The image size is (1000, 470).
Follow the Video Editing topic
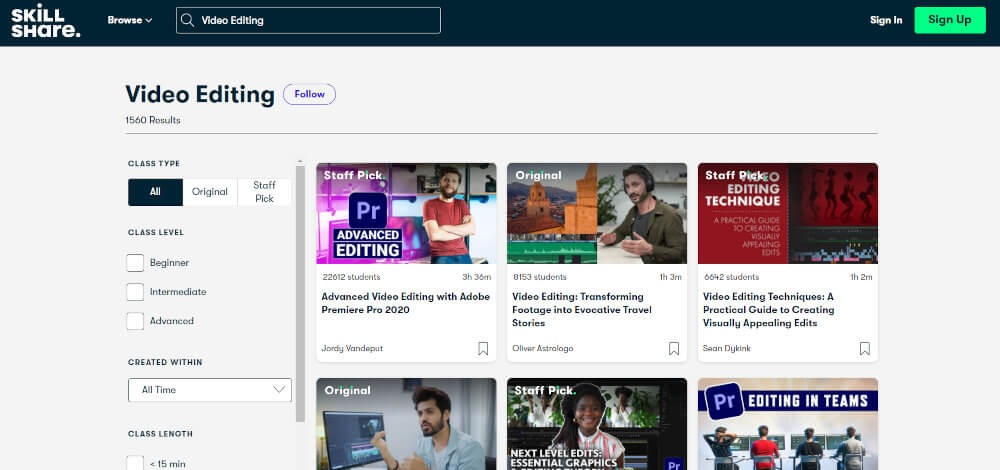(x=309, y=94)
